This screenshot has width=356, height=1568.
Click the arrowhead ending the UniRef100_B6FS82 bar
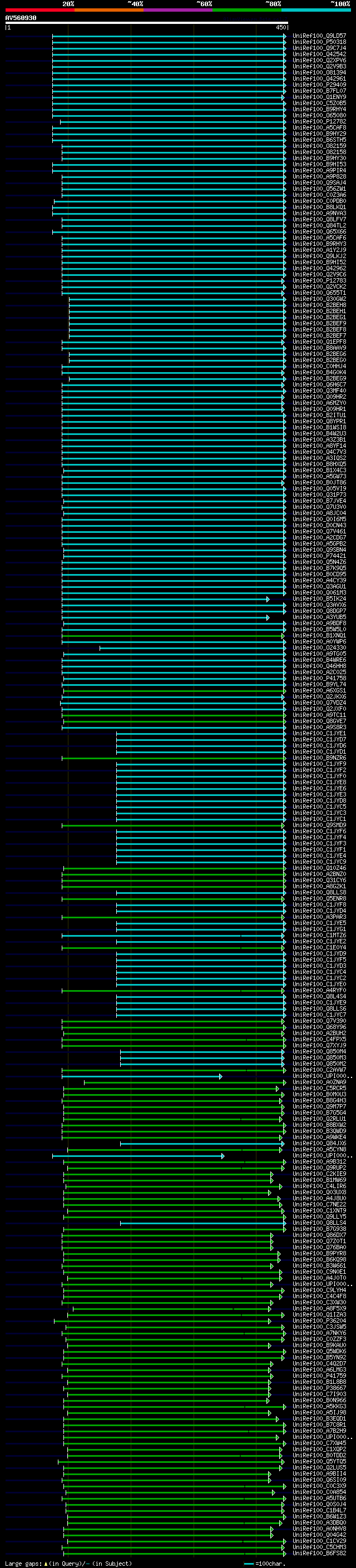pyautogui.click(x=284, y=1554)
